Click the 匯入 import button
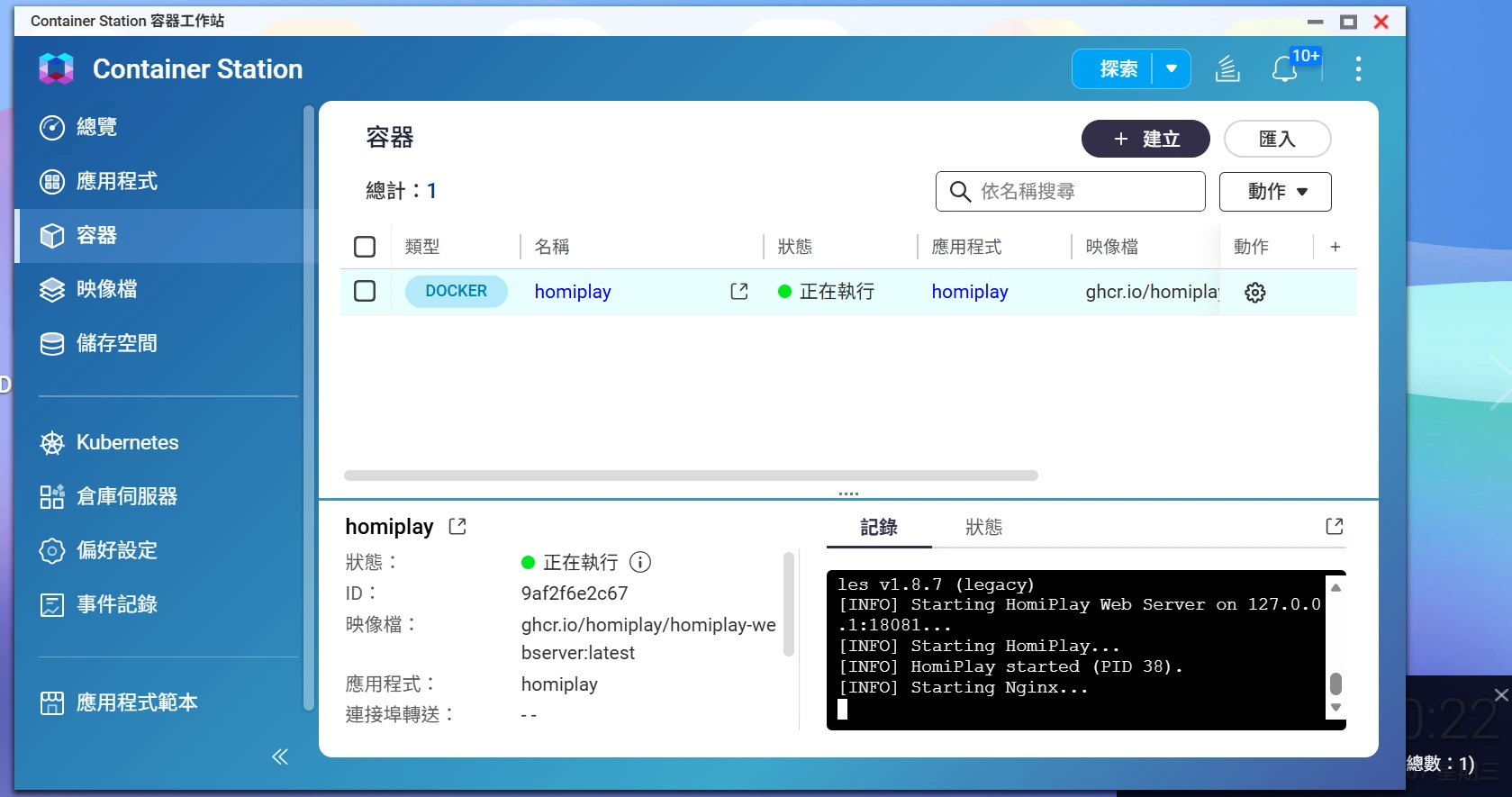Screen dimensions: 1512x797 coord(1277,139)
